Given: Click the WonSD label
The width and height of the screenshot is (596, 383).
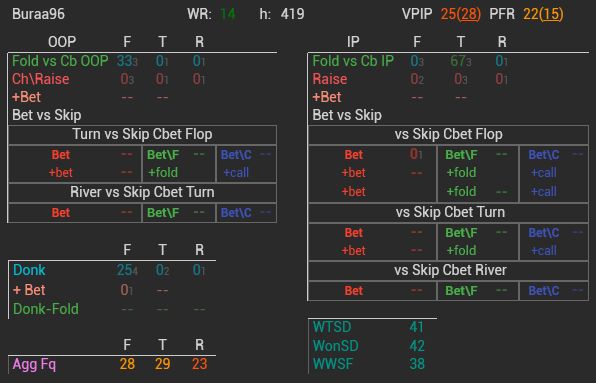Looking at the screenshot, I should [x=336, y=346].
